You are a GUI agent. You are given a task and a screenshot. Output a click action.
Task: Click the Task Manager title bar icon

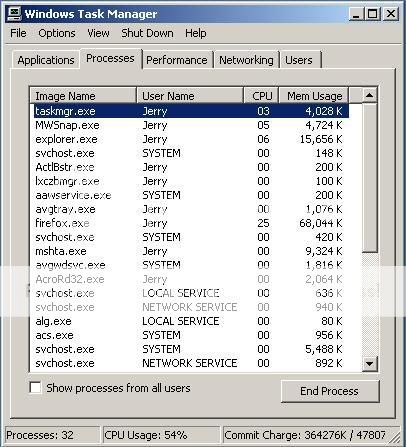(14, 14)
